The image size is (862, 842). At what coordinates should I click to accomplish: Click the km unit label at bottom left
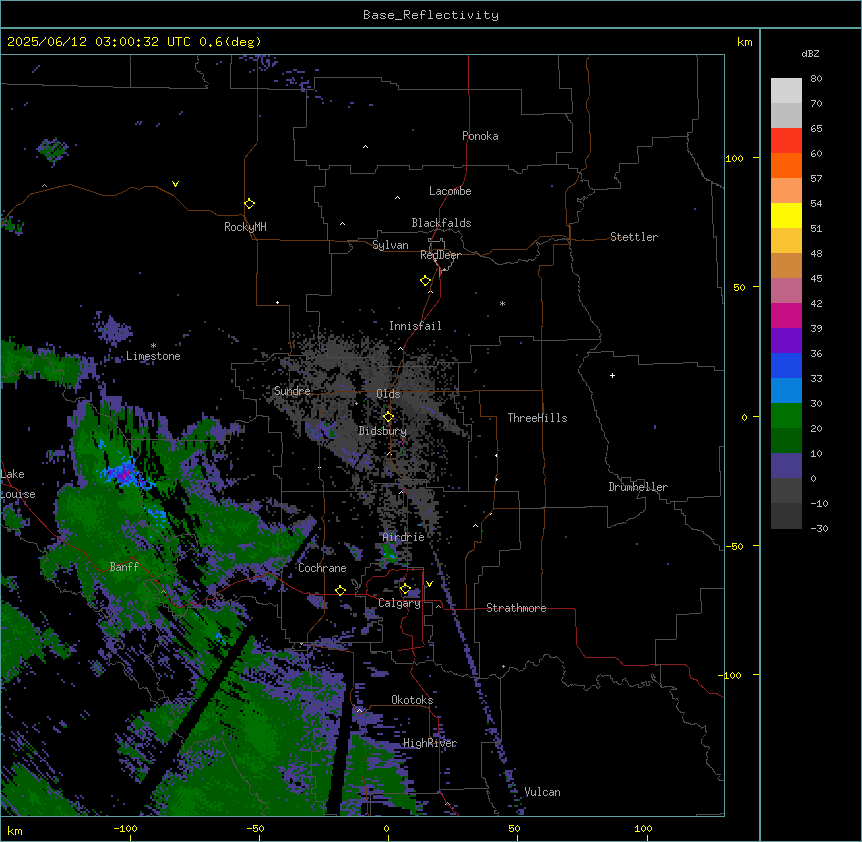(x=15, y=831)
